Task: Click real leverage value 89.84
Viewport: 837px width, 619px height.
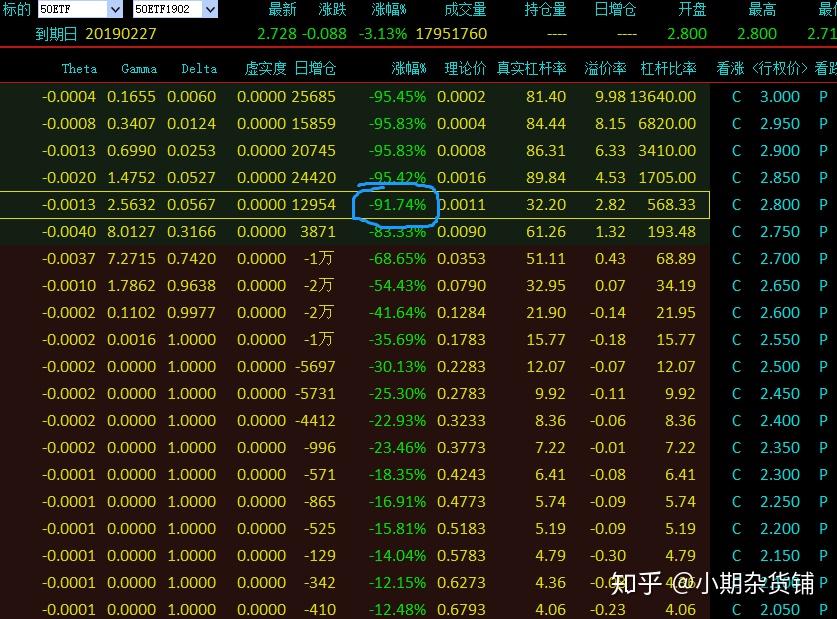Action: pos(546,178)
